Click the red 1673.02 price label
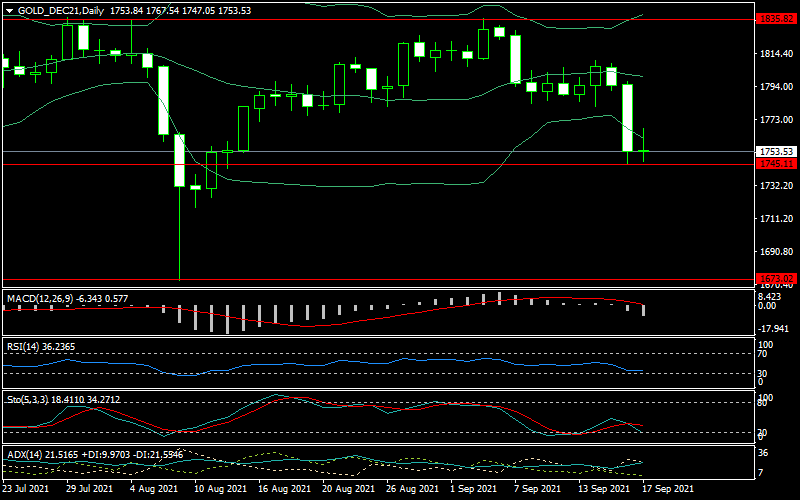The image size is (800, 500). [x=776, y=279]
